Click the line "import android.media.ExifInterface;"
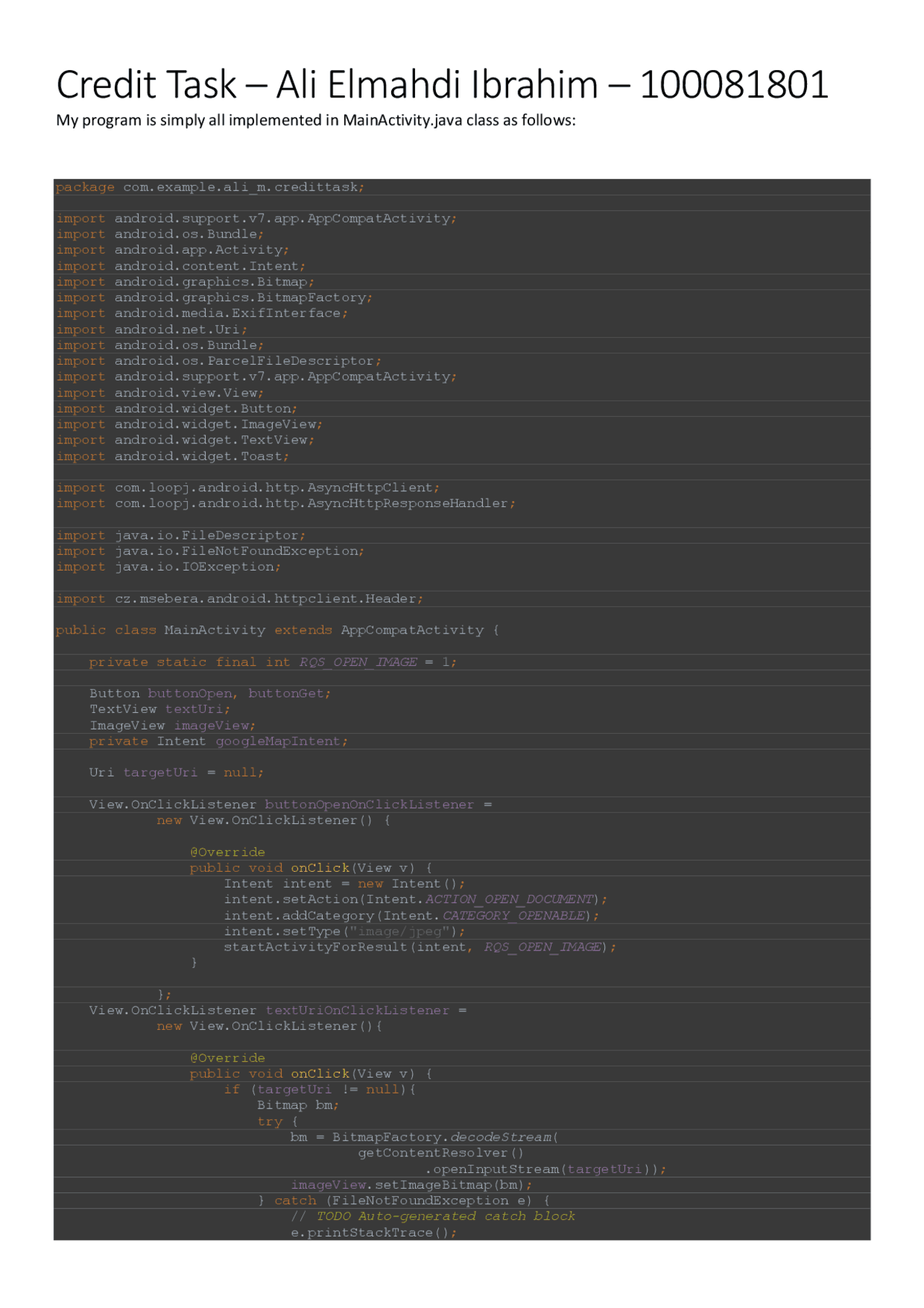 click(x=202, y=313)
